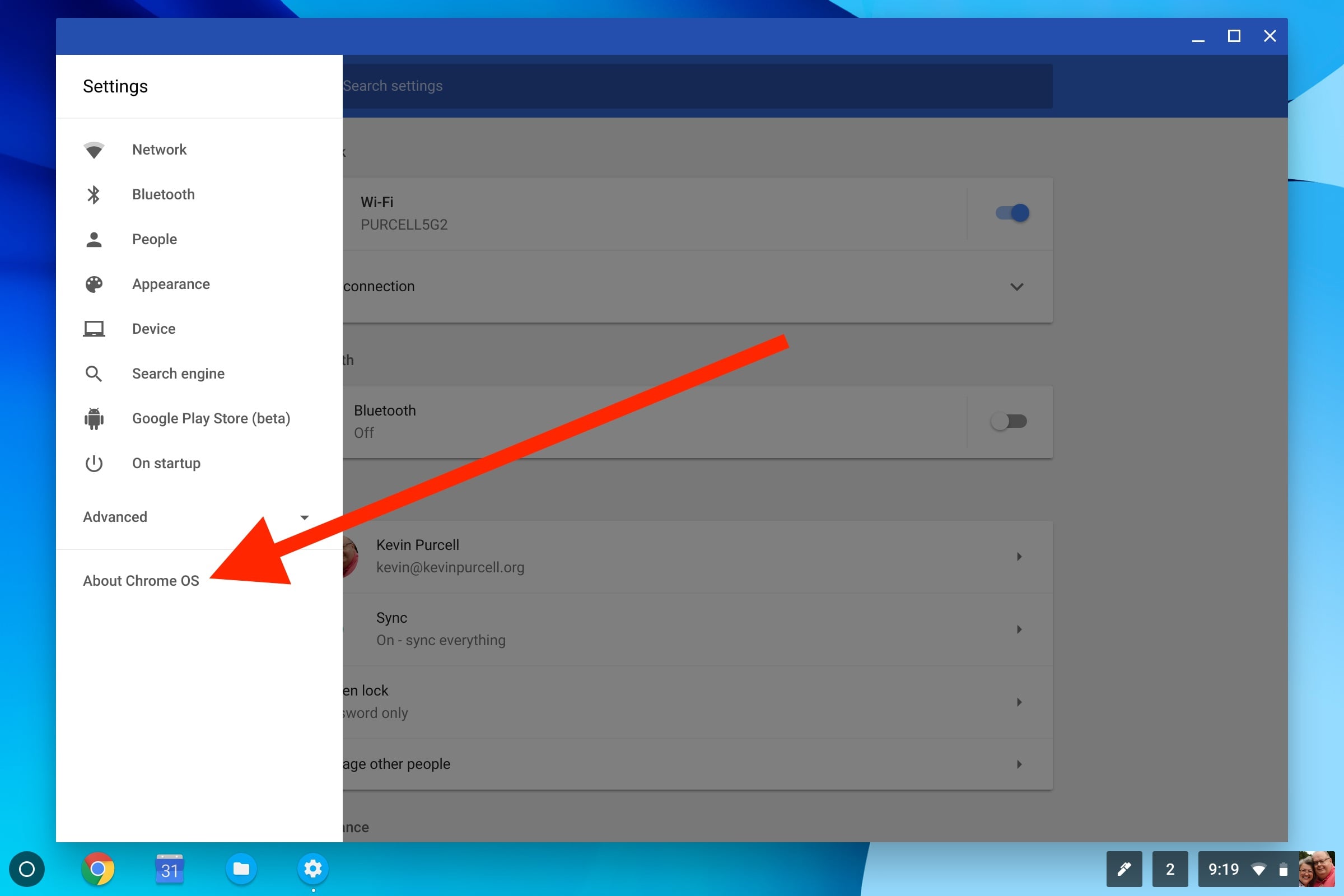Viewport: 1344px width, 896px height.
Task: Open Chrome from the shelf
Action: [99, 869]
